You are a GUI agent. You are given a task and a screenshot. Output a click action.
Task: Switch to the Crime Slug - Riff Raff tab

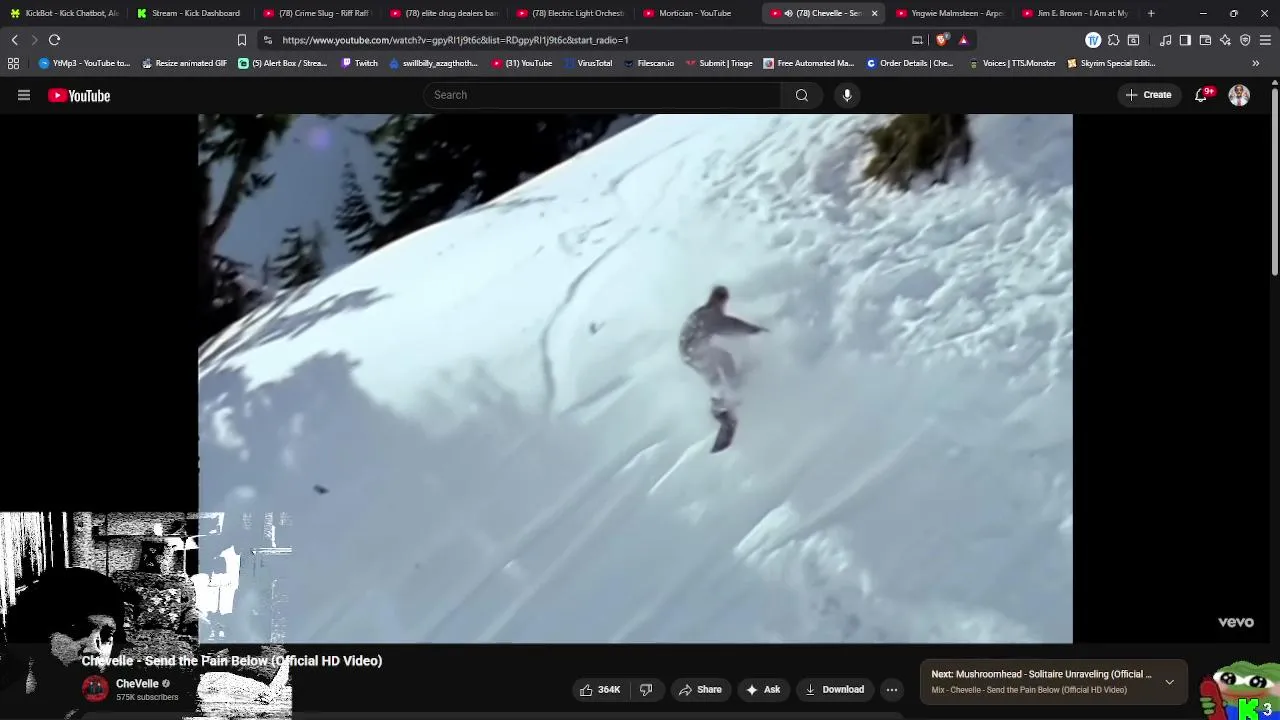coord(316,13)
